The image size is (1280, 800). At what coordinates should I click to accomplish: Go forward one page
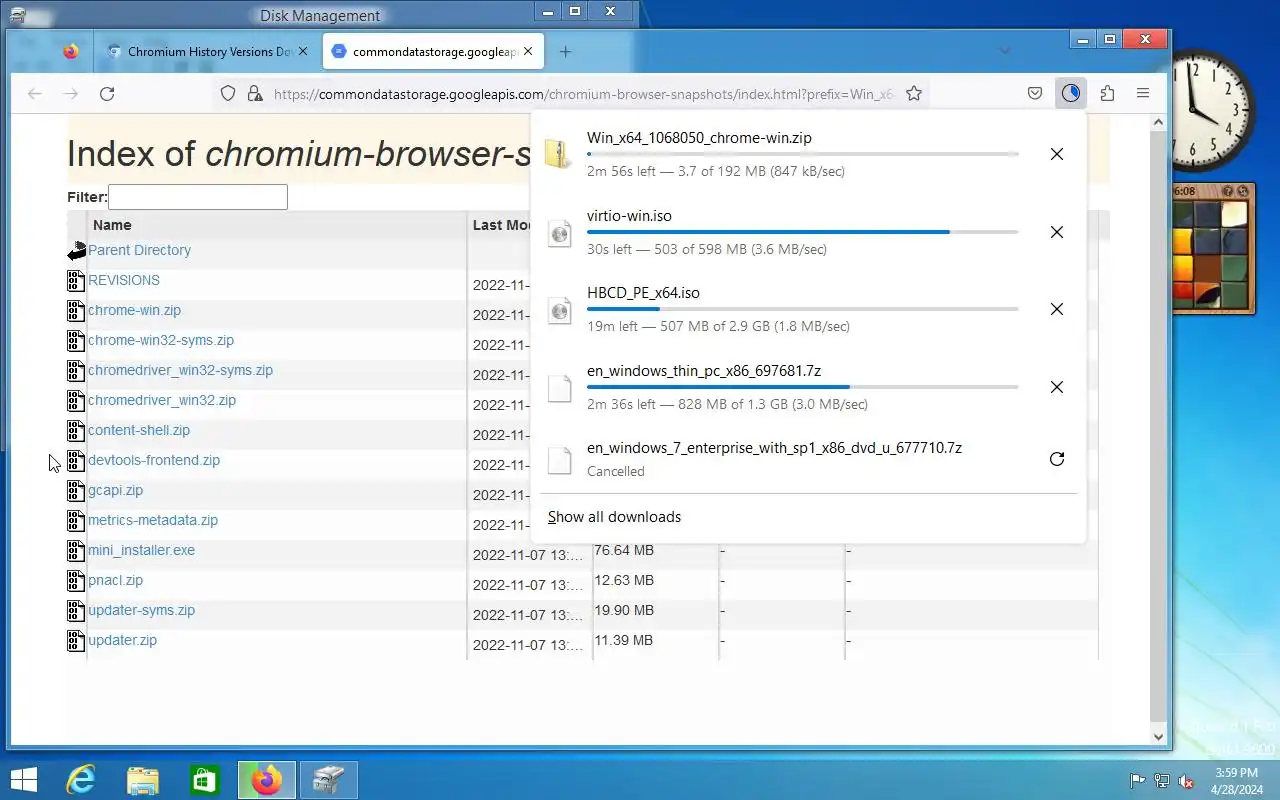tap(71, 93)
